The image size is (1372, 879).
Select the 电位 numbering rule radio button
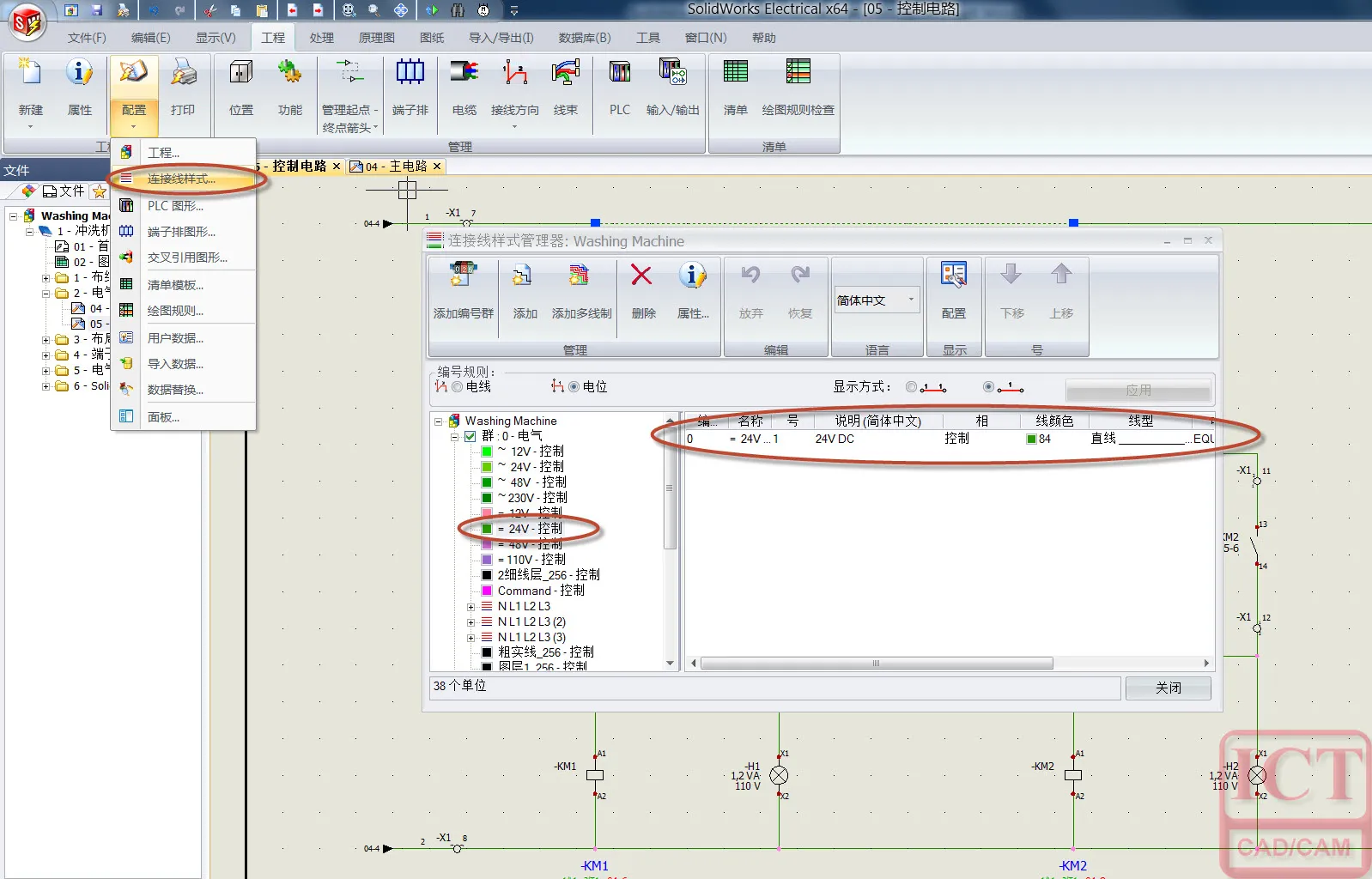(x=574, y=387)
